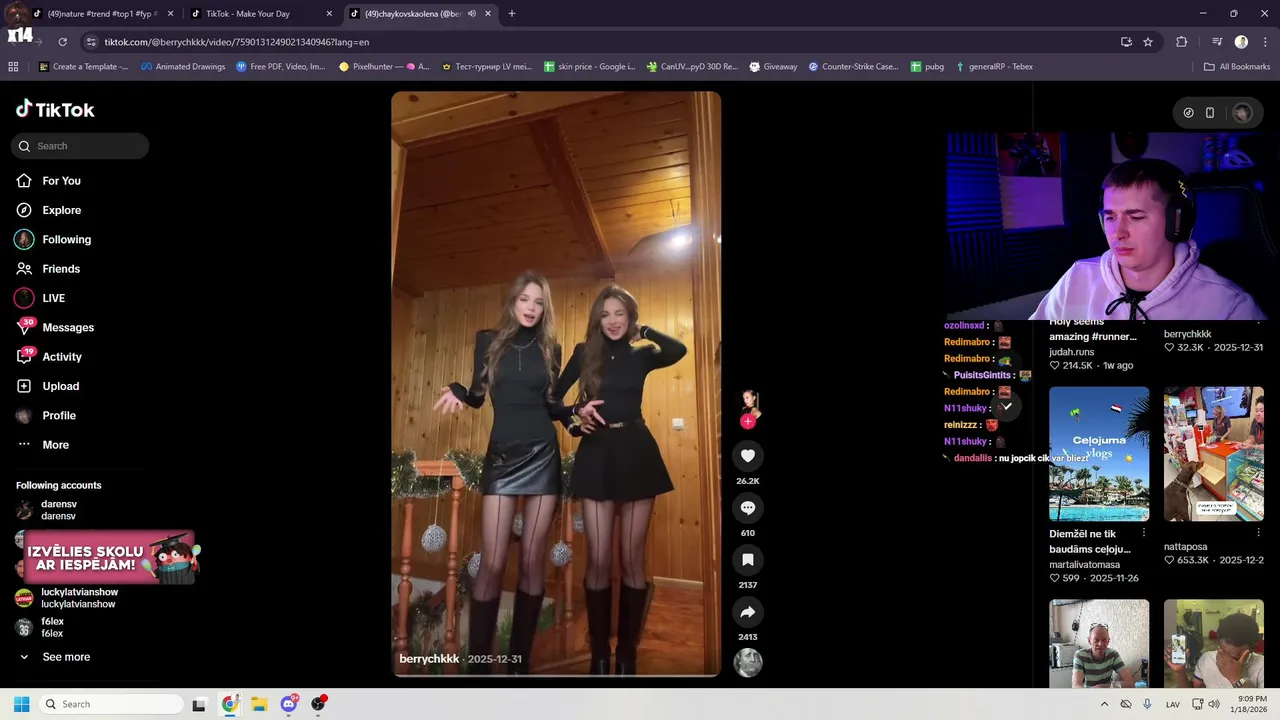
Task: Bookmark the video to favorites
Action: [747, 560]
